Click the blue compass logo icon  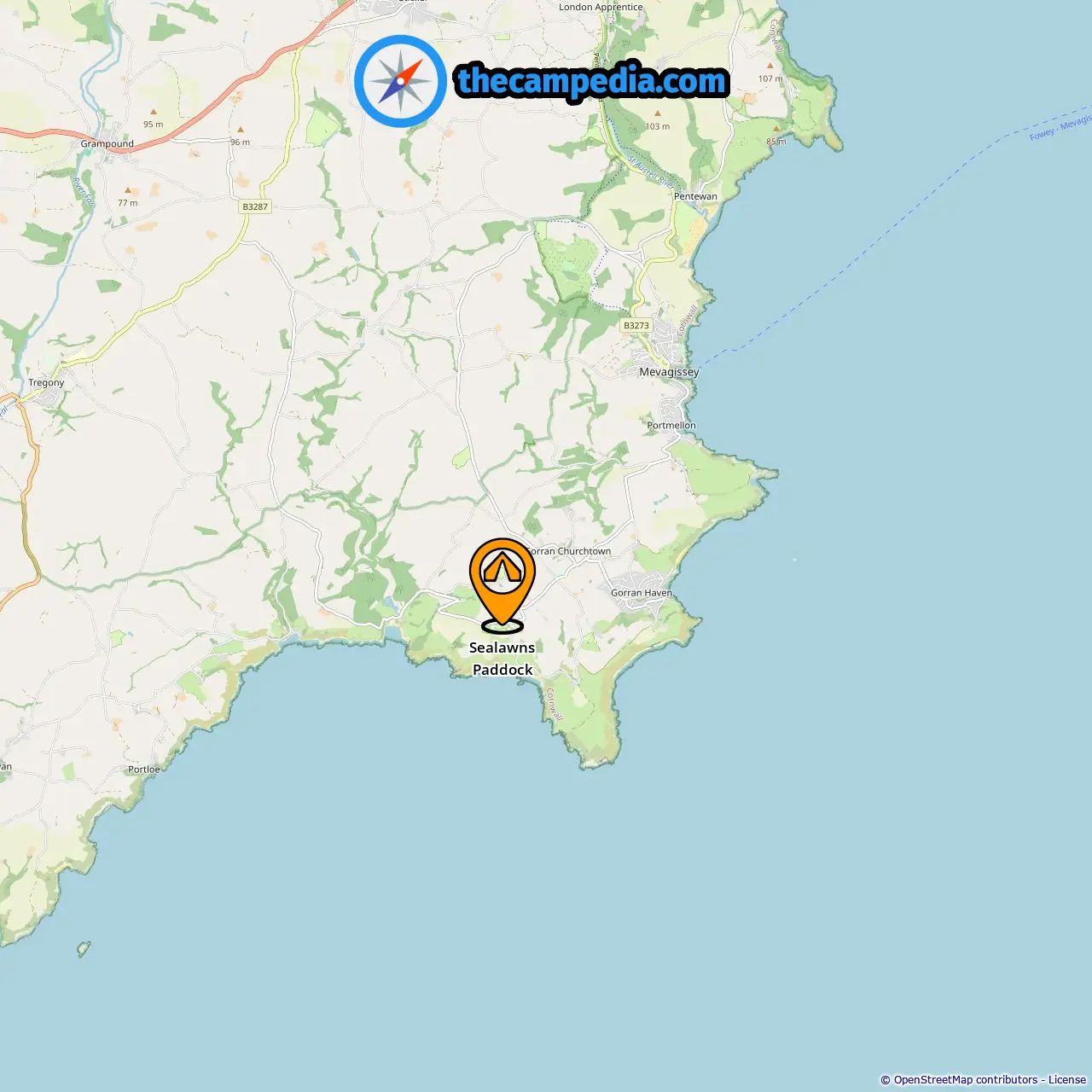tap(400, 81)
